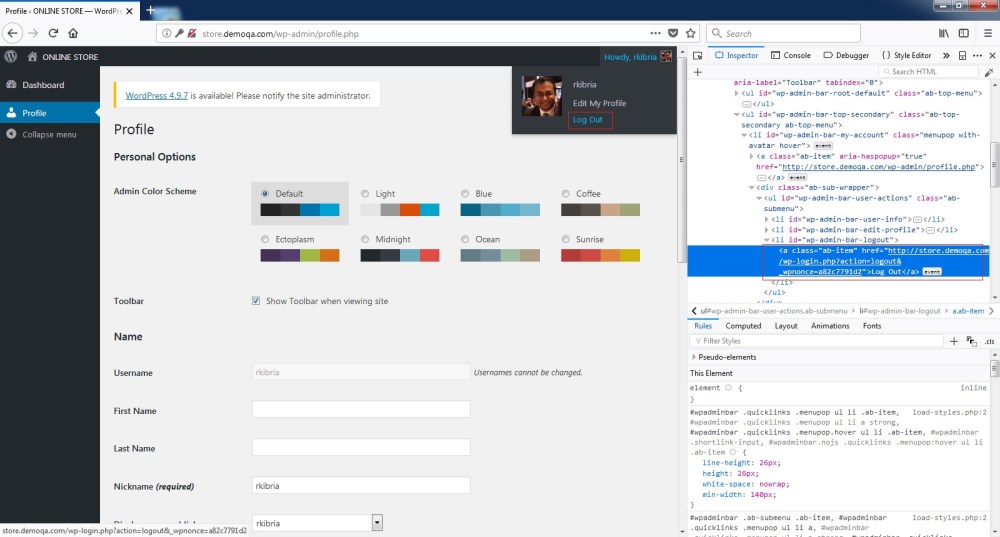Select the Light admin color scheme

(366, 194)
